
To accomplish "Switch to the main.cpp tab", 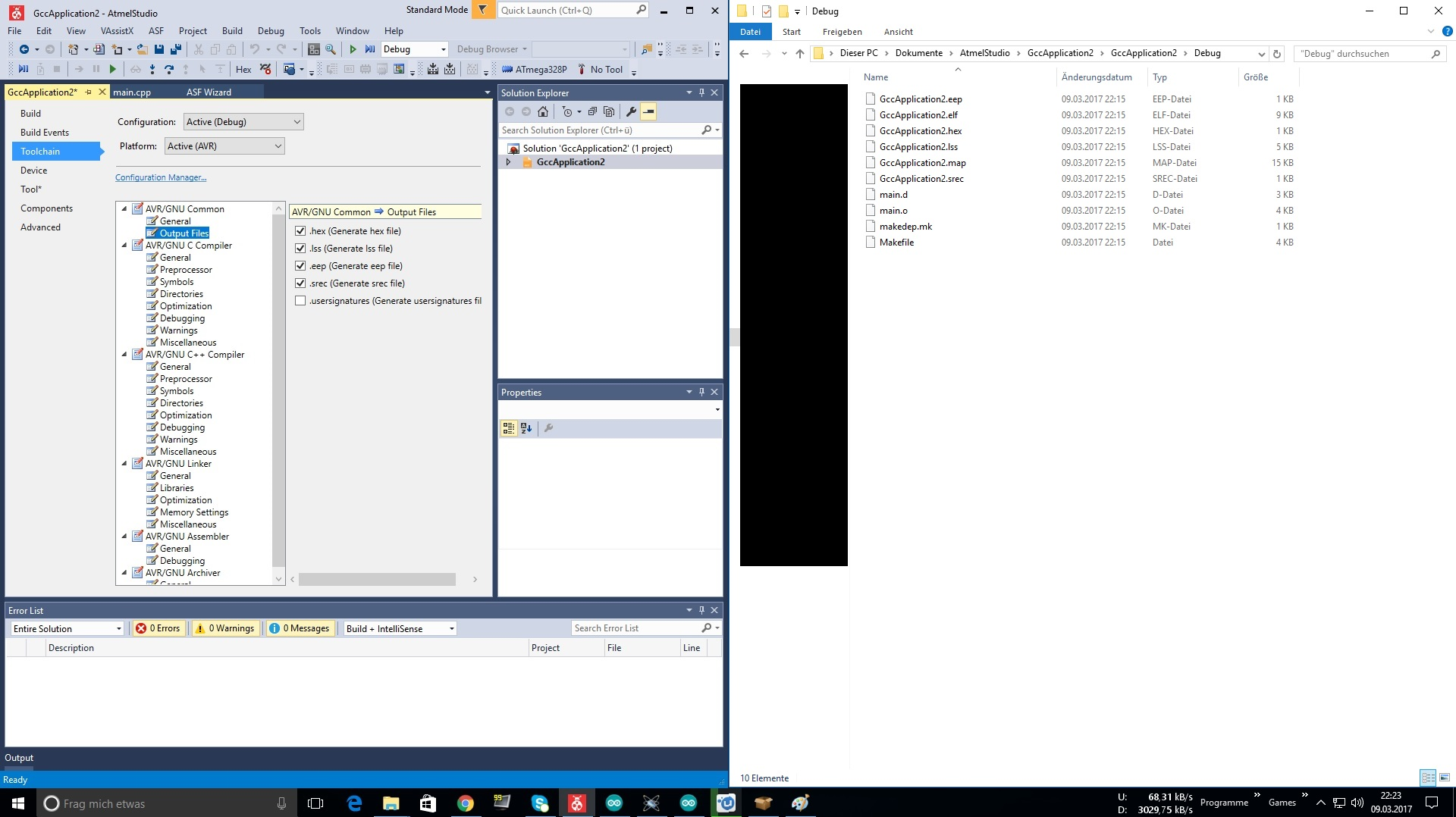I will (132, 92).
